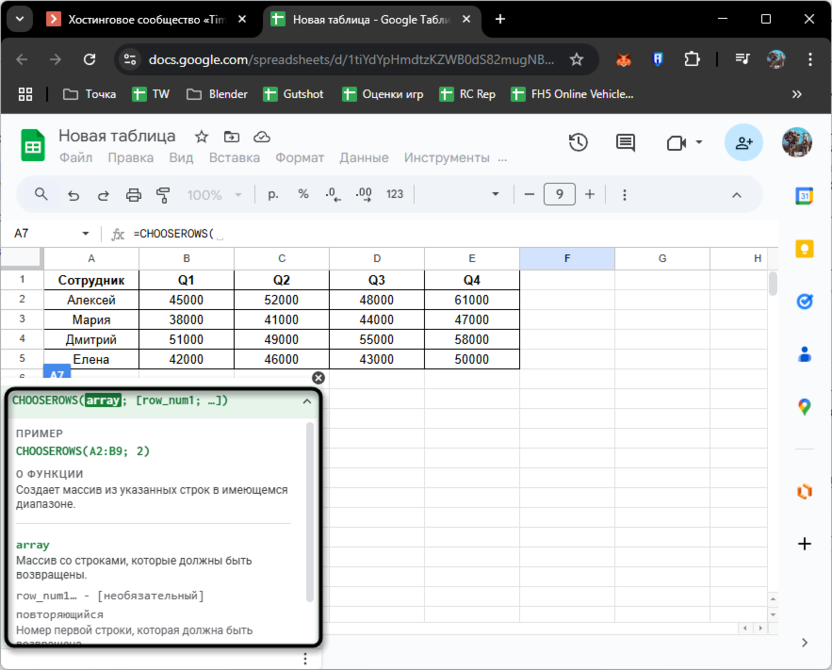The width and height of the screenshot is (832, 670).
Task: Open the Вставка menu
Action: coord(234,158)
